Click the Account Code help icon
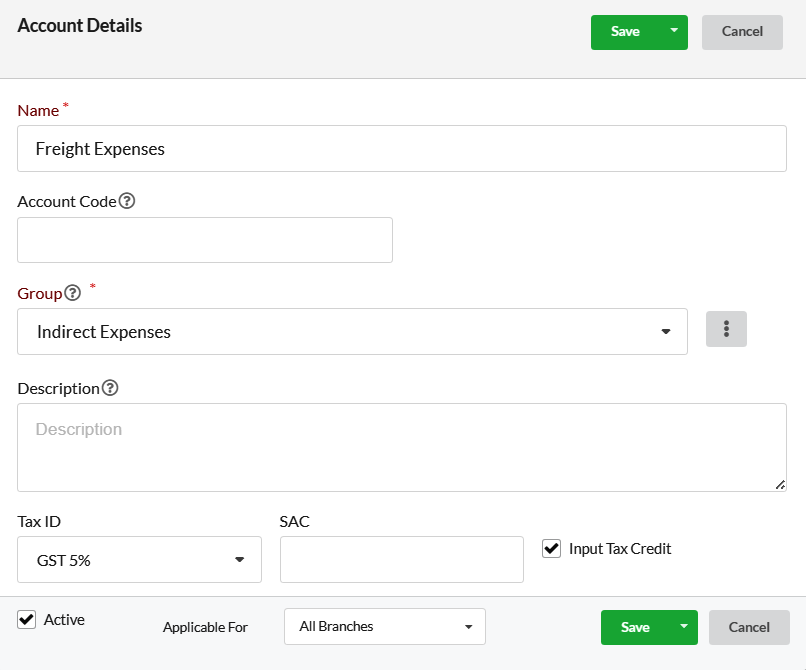806x670 pixels. [127, 201]
